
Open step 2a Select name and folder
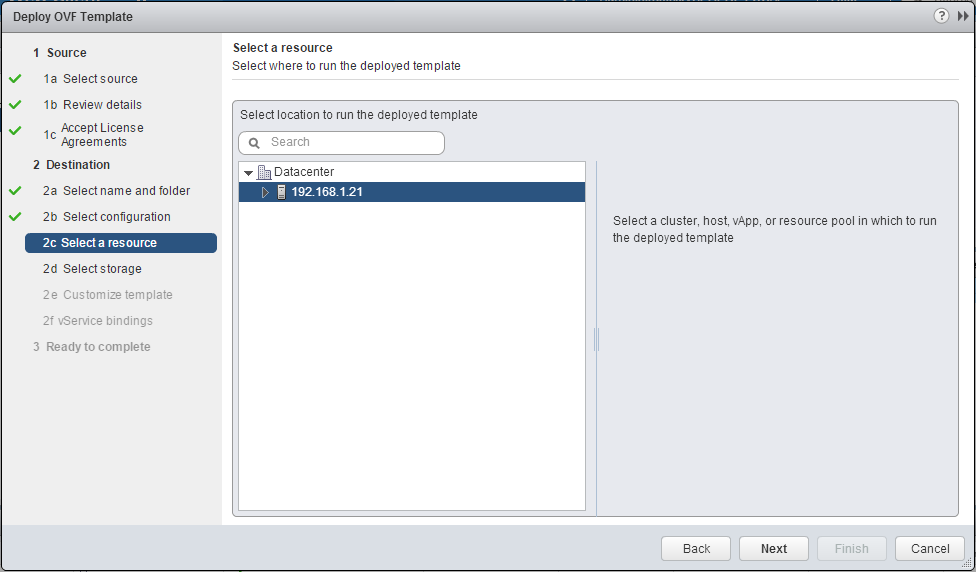(126, 191)
